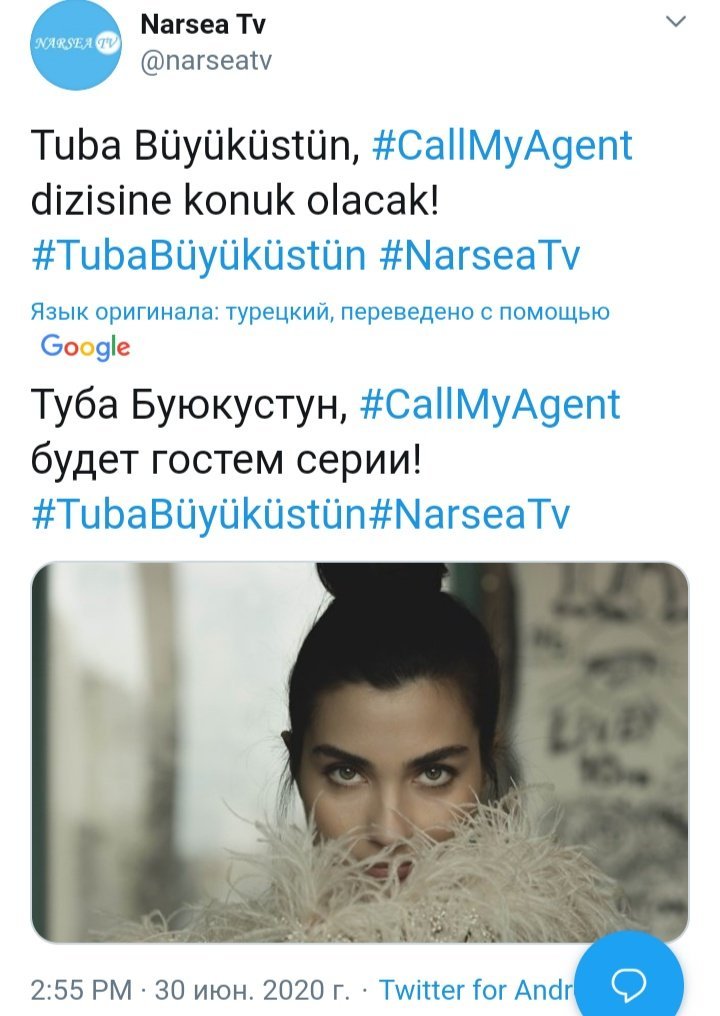Click the Google logo under translation notice

(86, 347)
